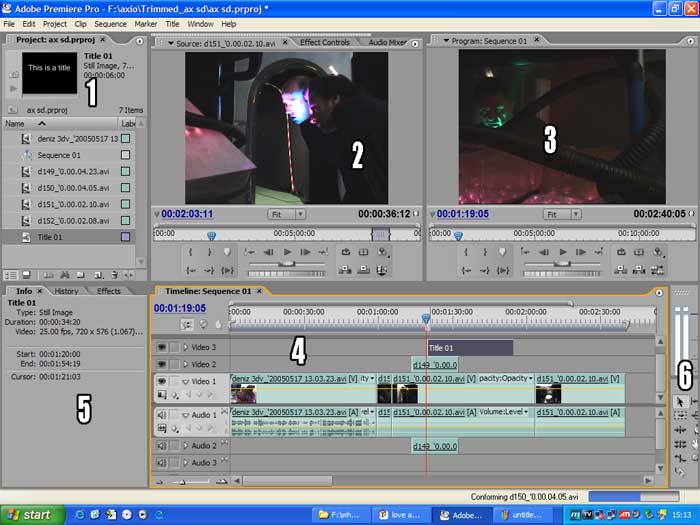The height and width of the screenshot is (525, 700).
Task: Collapse the Video 1 track
Action: click(186, 382)
